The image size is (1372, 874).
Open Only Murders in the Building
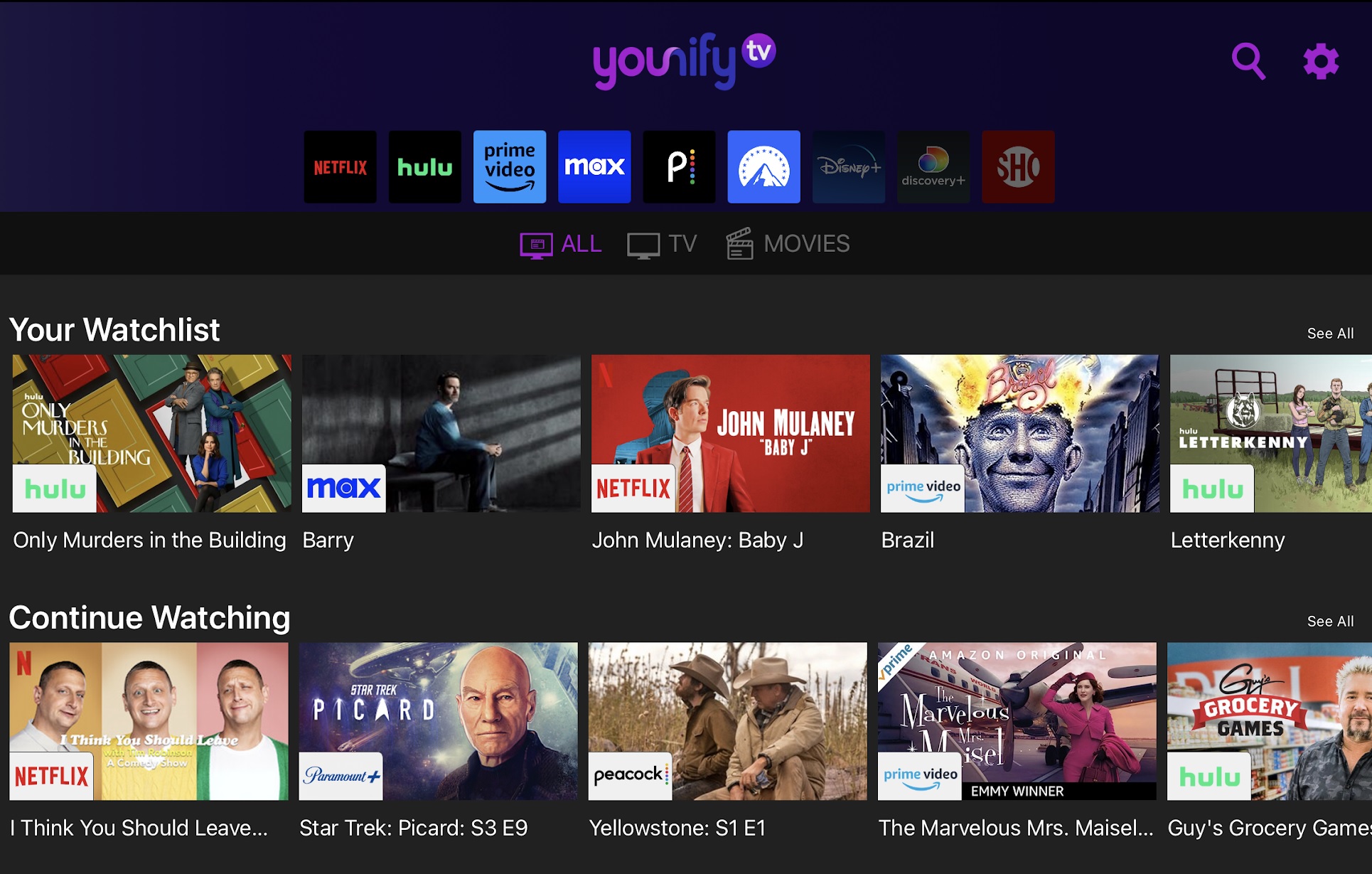coord(151,433)
